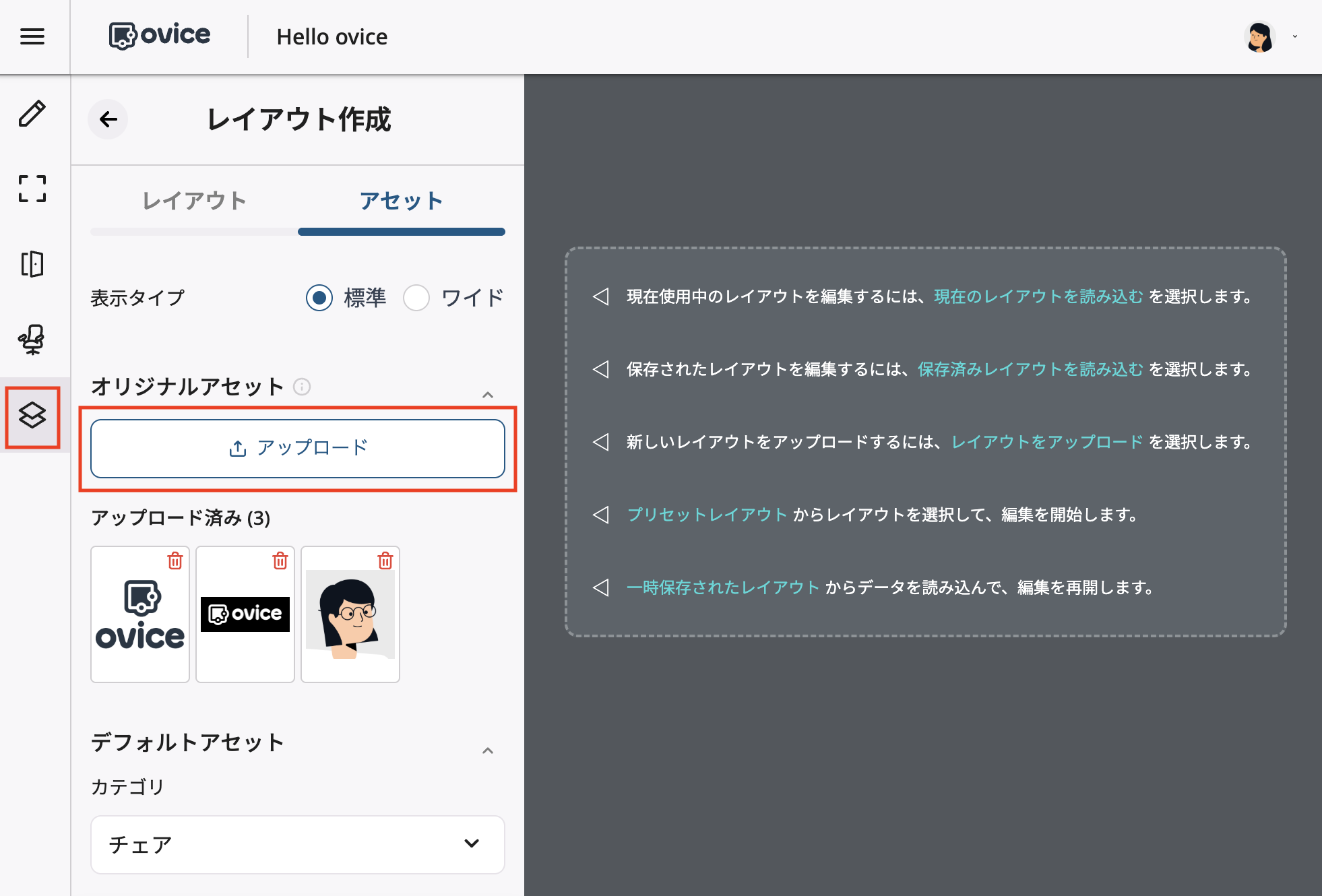Collapse the デフォルトアセット section
Viewport: 1322px width, 896px height.
(488, 750)
